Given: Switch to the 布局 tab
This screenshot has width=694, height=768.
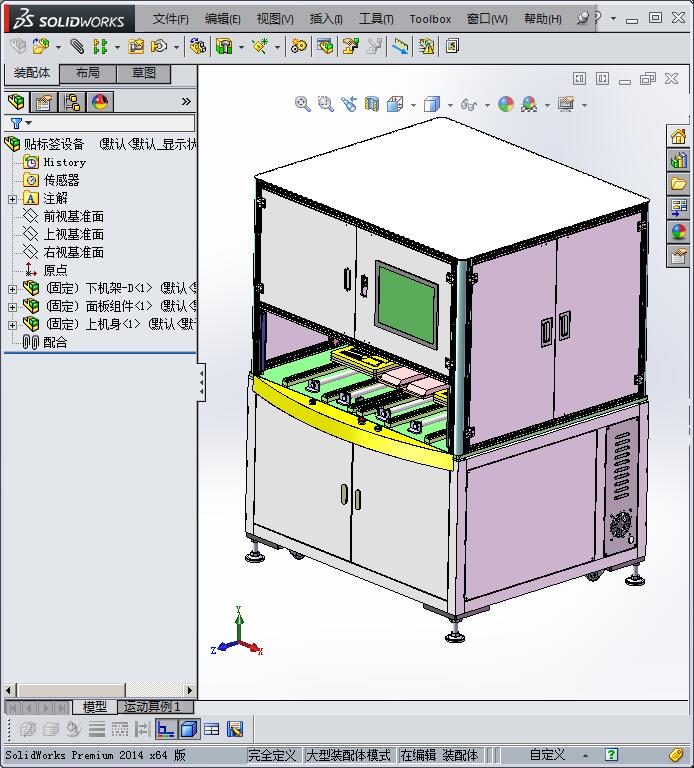Looking at the screenshot, I should tap(88, 73).
